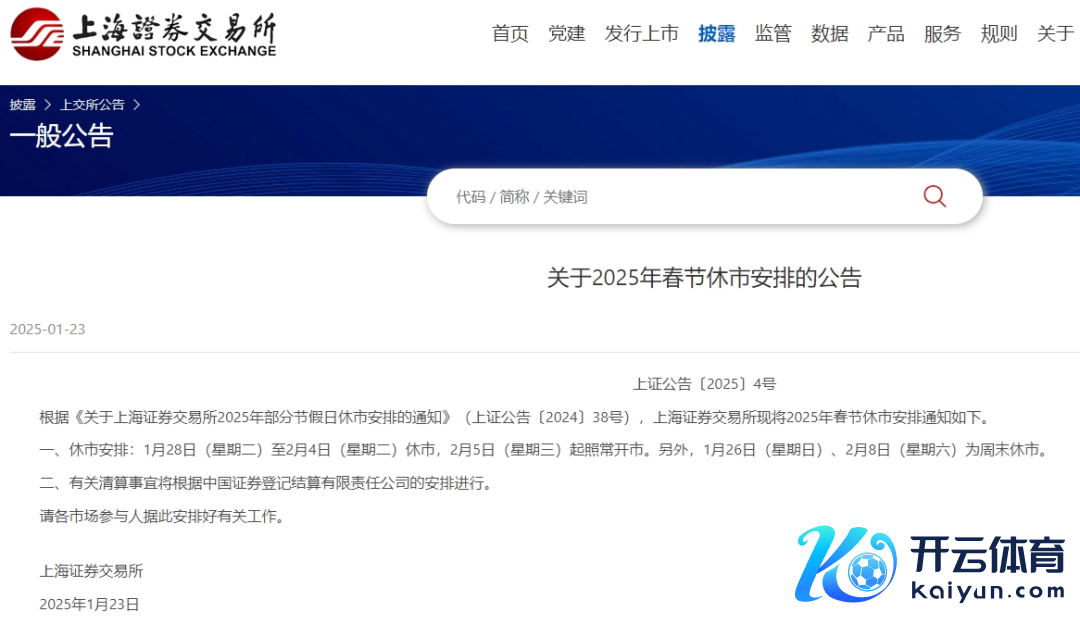Image resolution: width=1080 pixels, height=624 pixels.
Task: Click the announcement title about 2025年春节休市安排
Action: click(704, 278)
